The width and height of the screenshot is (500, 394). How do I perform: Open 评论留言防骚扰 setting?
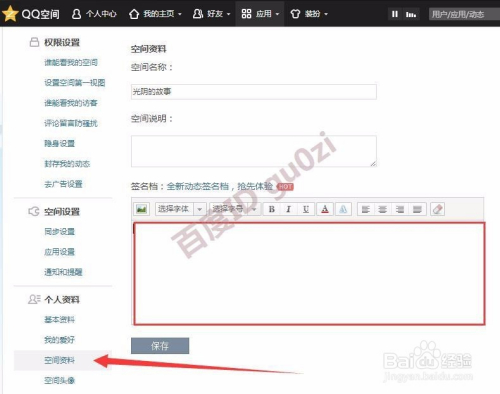tap(71, 123)
